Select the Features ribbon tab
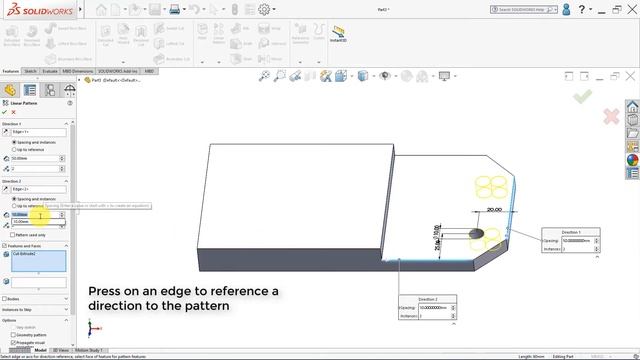 [x=11, y=71]
